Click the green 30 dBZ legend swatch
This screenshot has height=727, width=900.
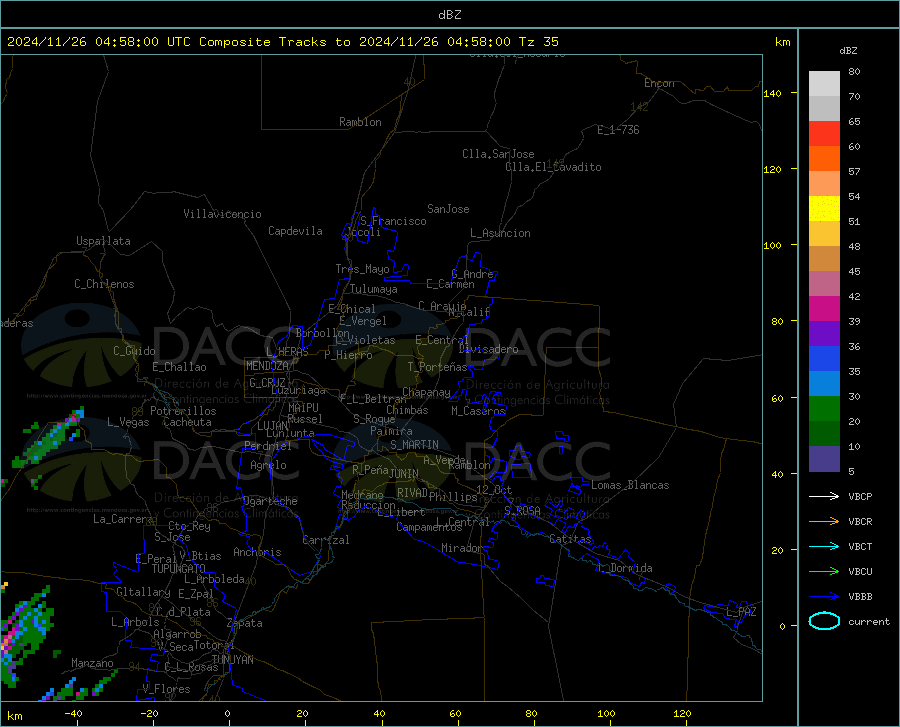tap(824, 409)
